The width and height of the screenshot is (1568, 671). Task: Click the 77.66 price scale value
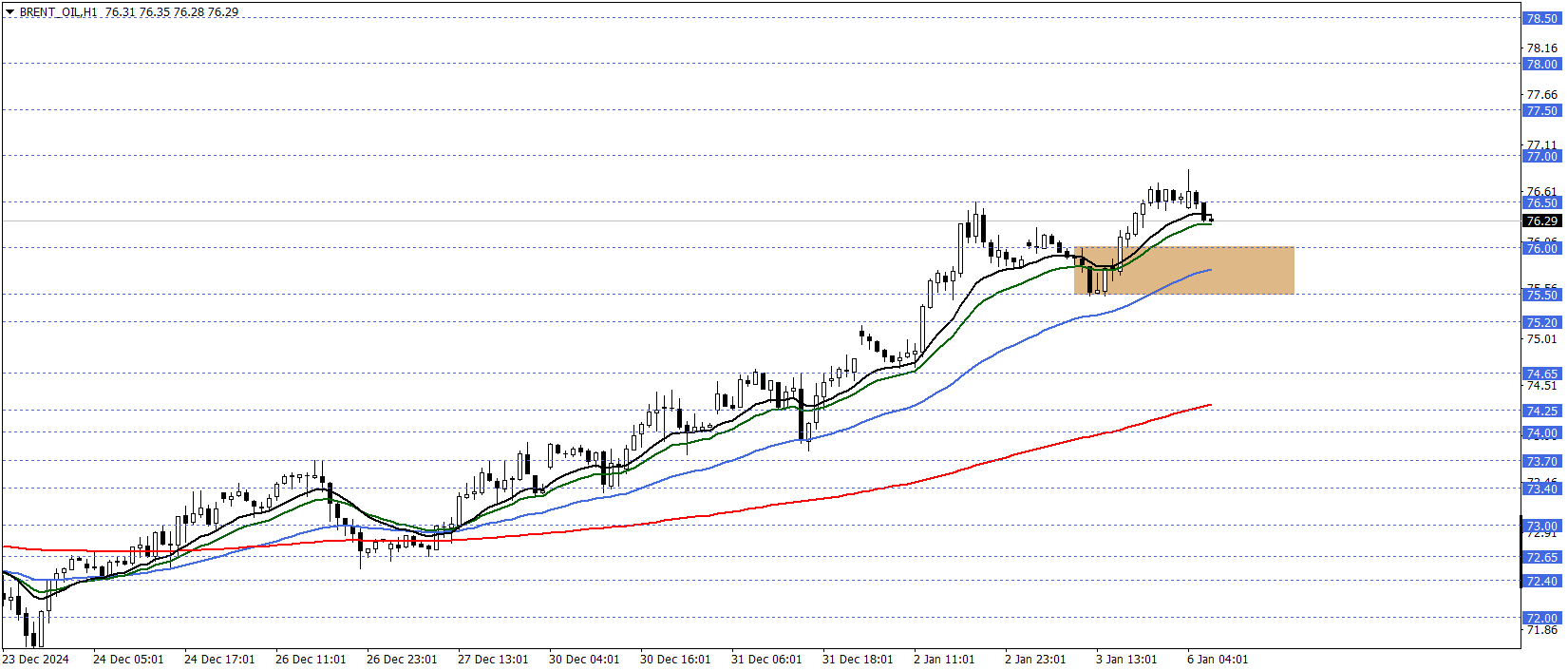(1541, 94)
